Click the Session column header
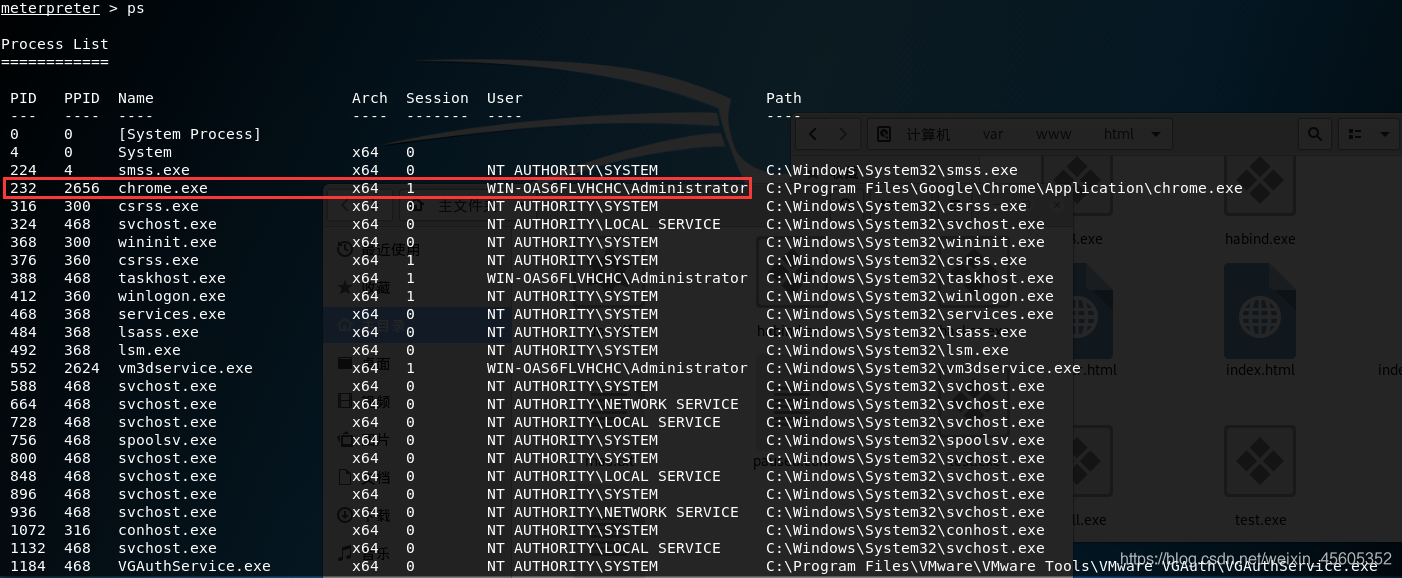The height and width of the screenshot is (578, 1402). click(x=437, y=98)
